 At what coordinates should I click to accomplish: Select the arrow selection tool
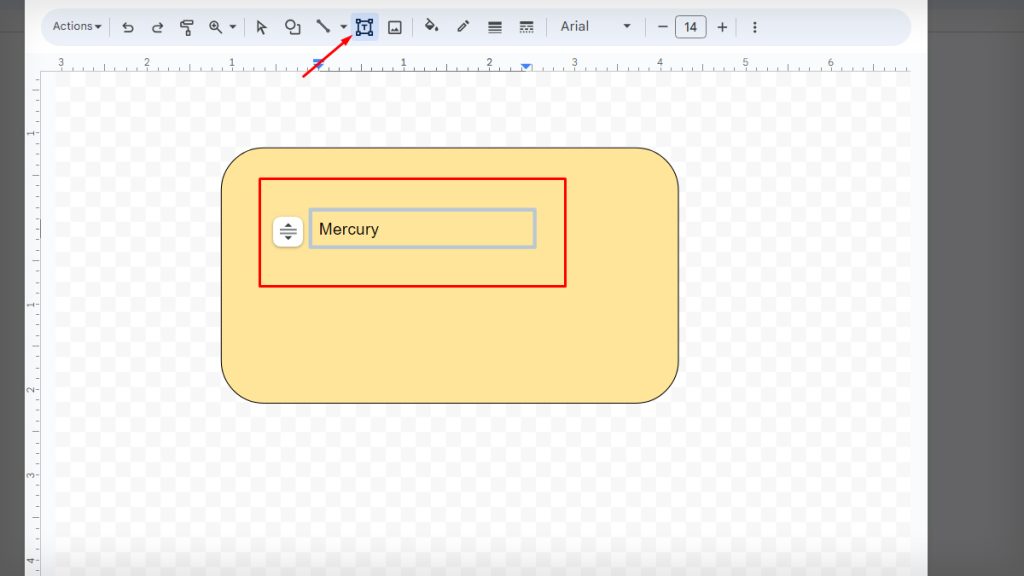[262, 27]
